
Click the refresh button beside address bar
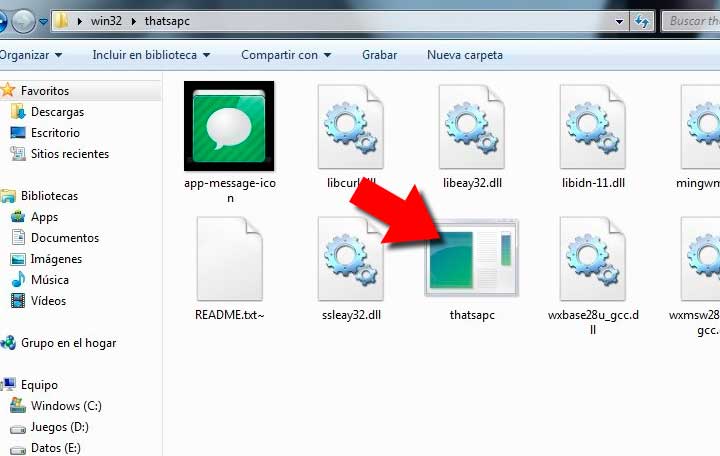pos(642,20)
